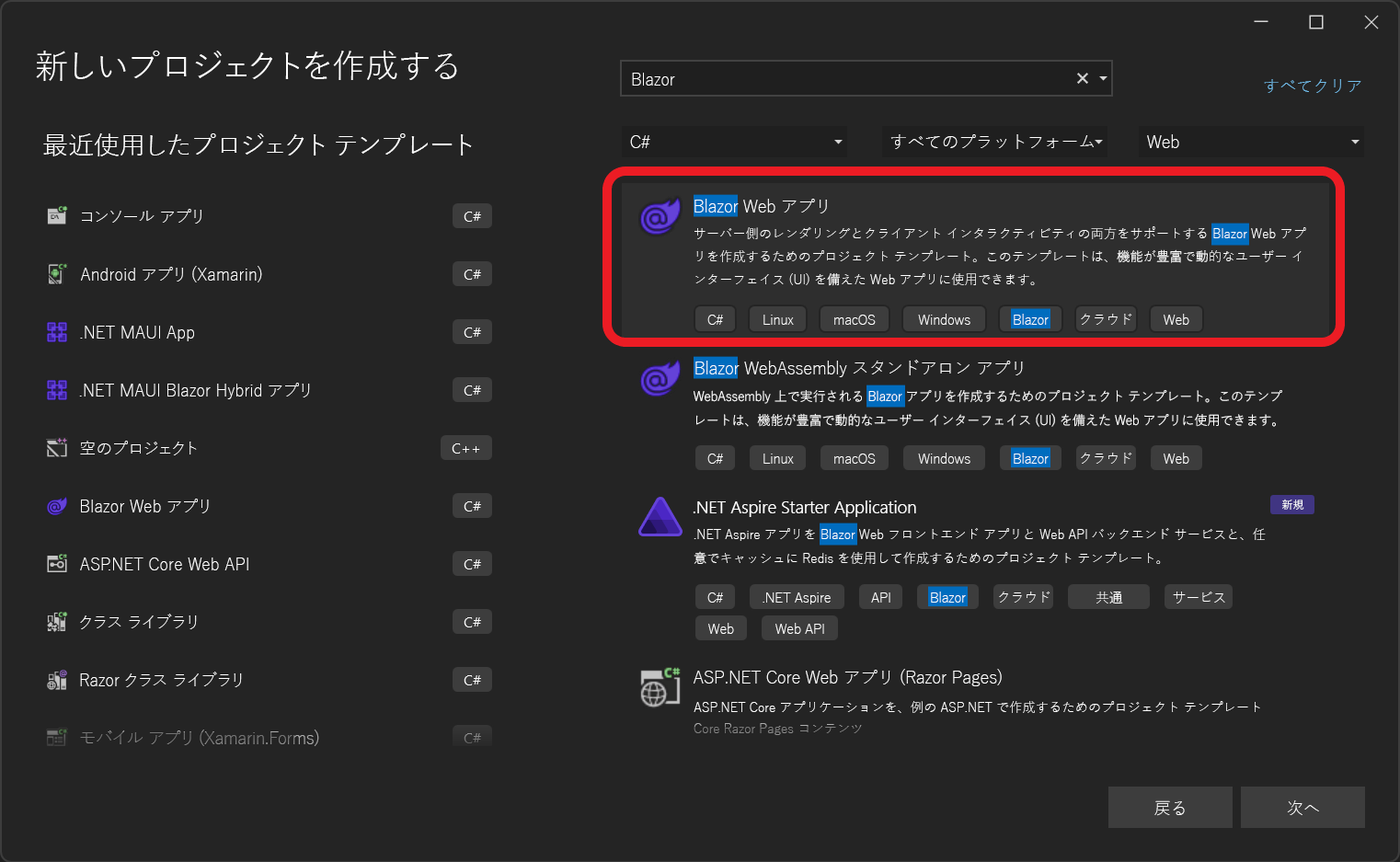Viewport: 1400px width, 862px height.
Task: Click Linux tag under Blazor WebAssembly template
Action: (778, 458)
